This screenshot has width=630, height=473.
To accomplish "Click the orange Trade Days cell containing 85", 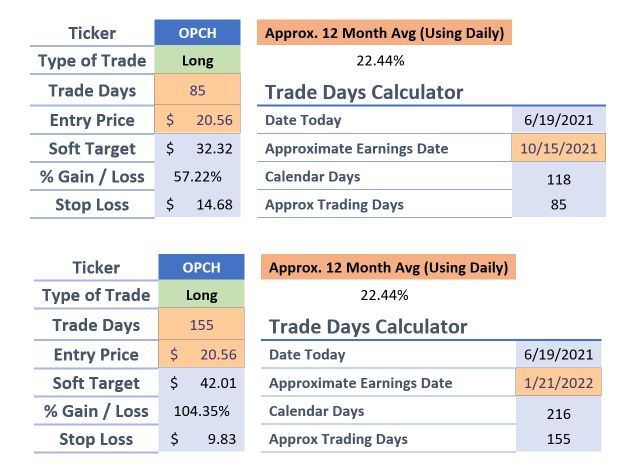I will click(x=197, y=90).
